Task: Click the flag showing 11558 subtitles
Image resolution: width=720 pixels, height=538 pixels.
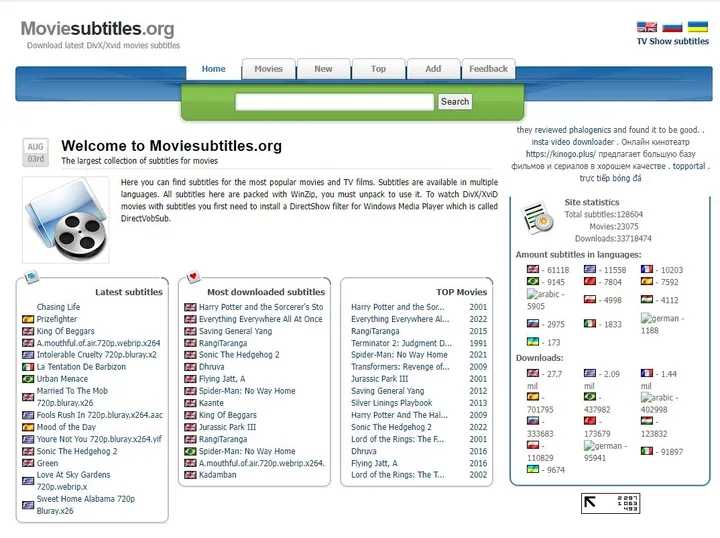Action: pyautogui.click(x=590, y=269)
